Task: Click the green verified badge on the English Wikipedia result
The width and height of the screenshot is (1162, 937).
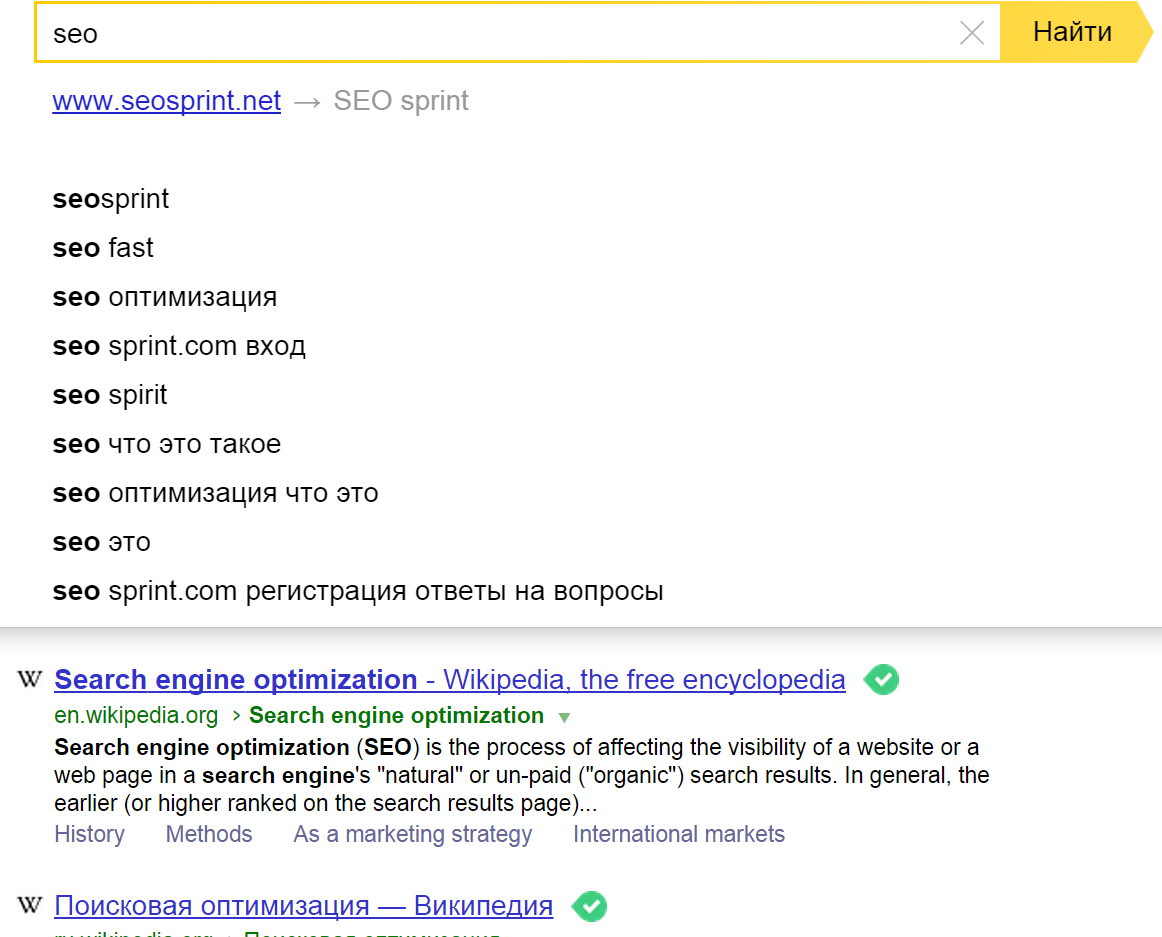Action: coord(881,679)
